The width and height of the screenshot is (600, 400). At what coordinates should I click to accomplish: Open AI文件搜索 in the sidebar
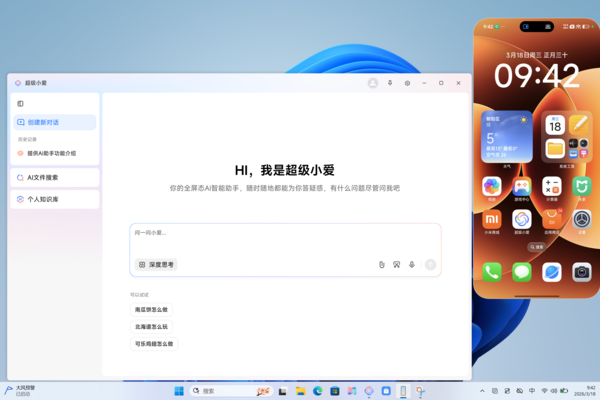pos(55,178)
